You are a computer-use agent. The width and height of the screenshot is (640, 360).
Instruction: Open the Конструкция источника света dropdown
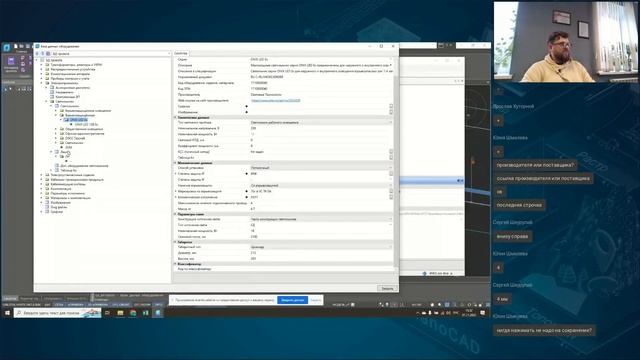[391, 219]
